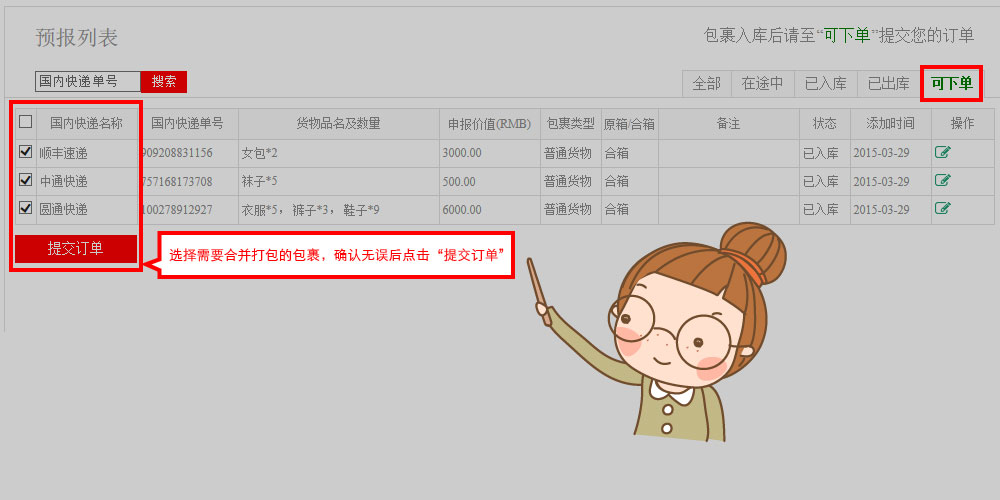Focus the 国内快递单号 search field
Viewport: 1000px width, 500px height.
point(87,82)
